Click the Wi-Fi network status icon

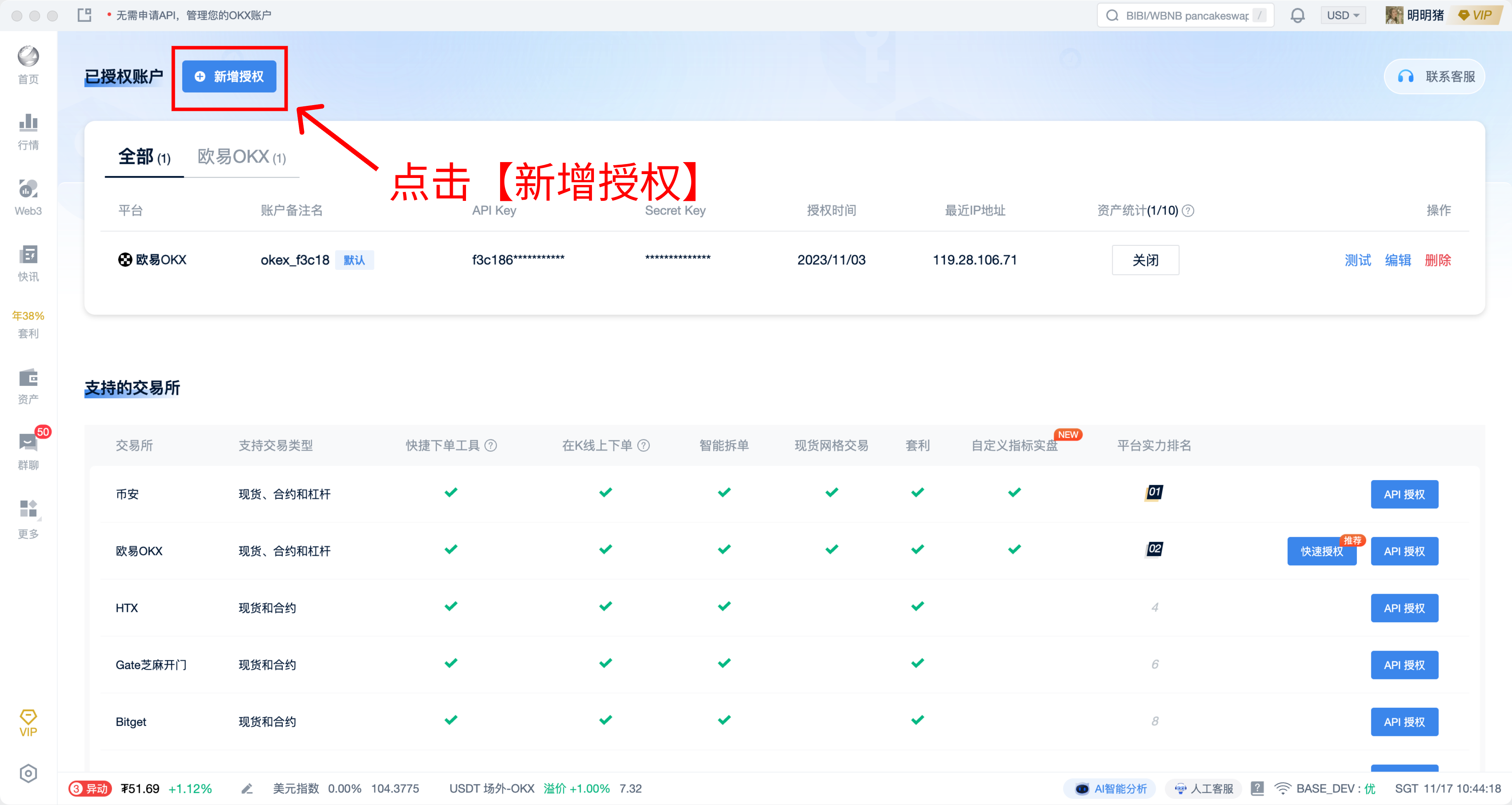coord(1282,789)
